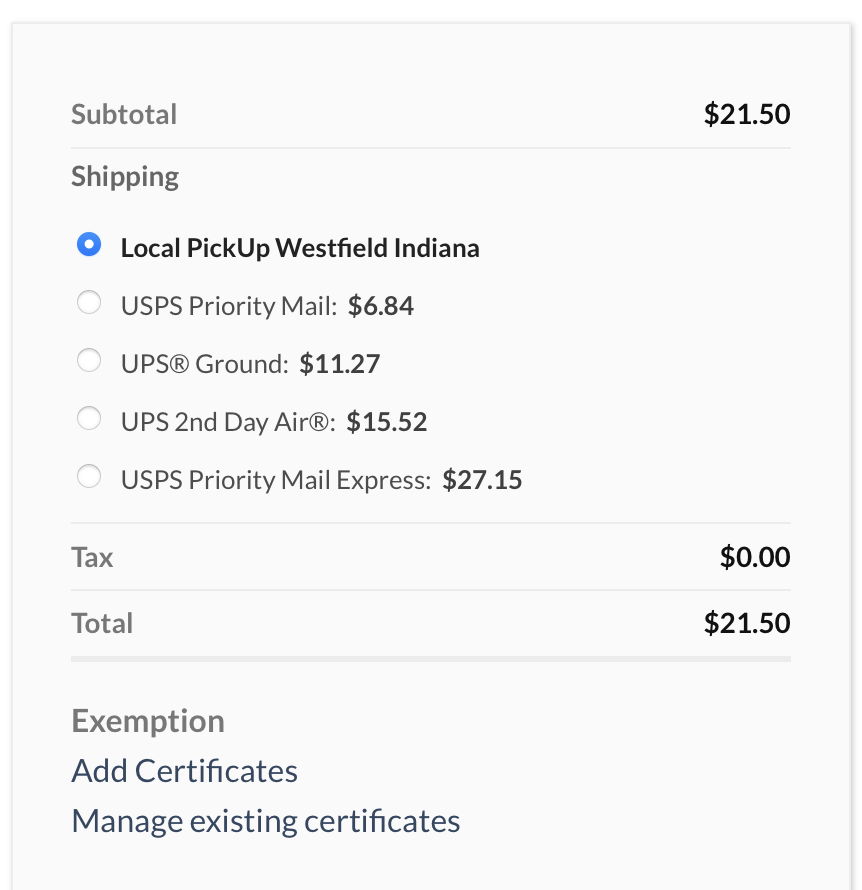The height and width of the screenshot is (890, 862).
Task: Click the Tax amount $0.00
Action: coord(755,557)
